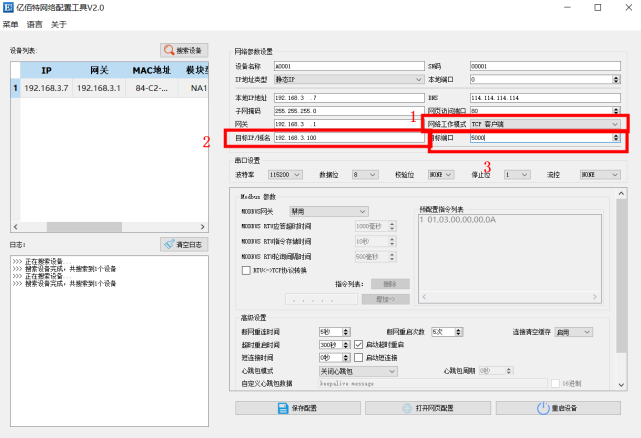Open 连接清空缓存 dropdown 启用
The image size is (641, 438).
click(574, 332)
